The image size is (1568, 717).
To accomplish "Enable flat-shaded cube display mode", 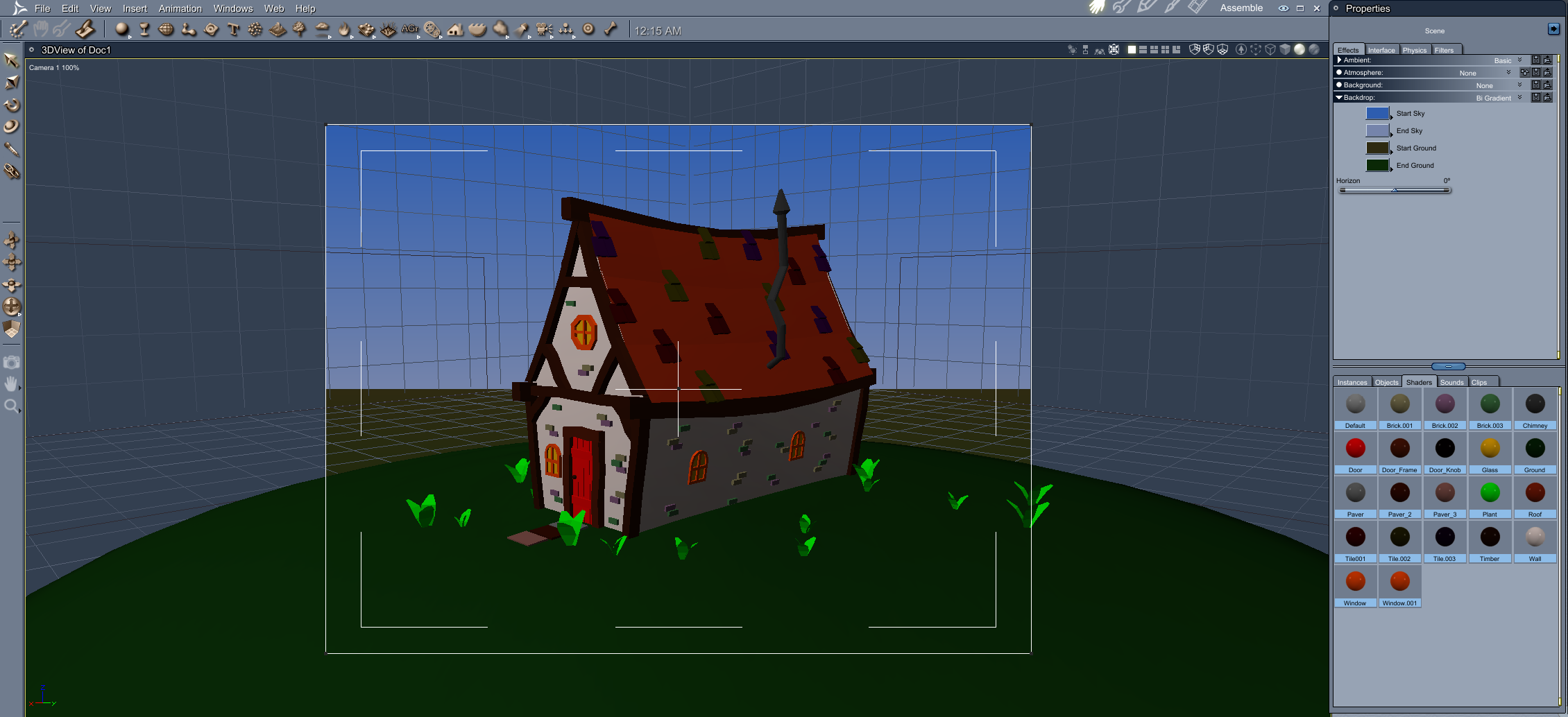I will pyautogui.click(x=1285, y=49).
